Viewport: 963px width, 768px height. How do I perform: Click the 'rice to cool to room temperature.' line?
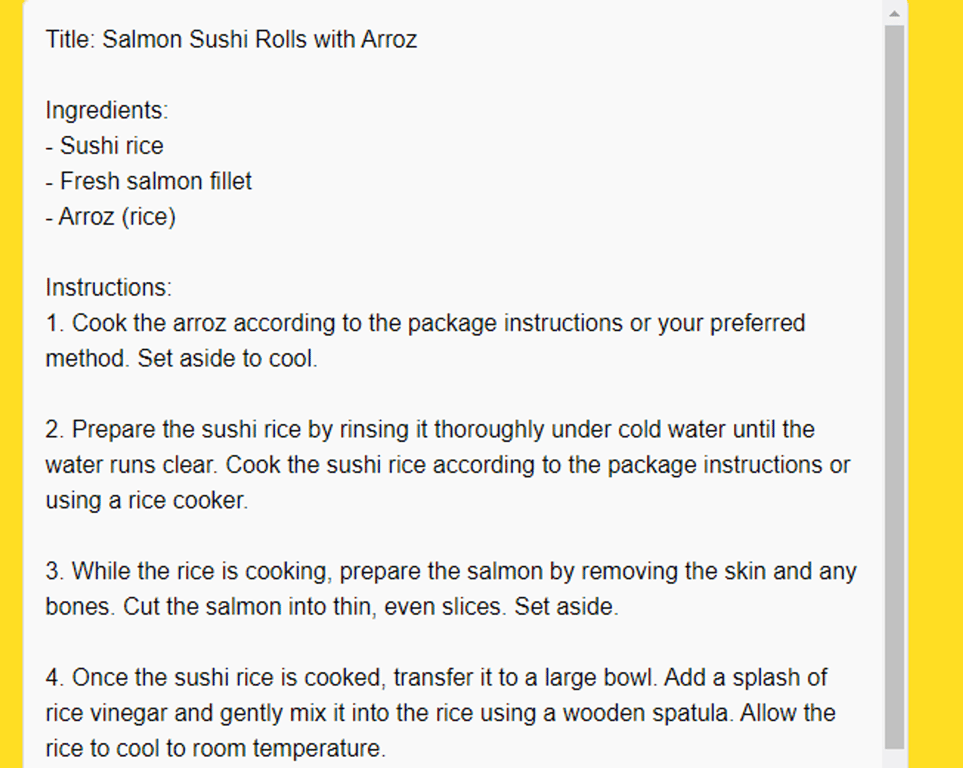215,749
